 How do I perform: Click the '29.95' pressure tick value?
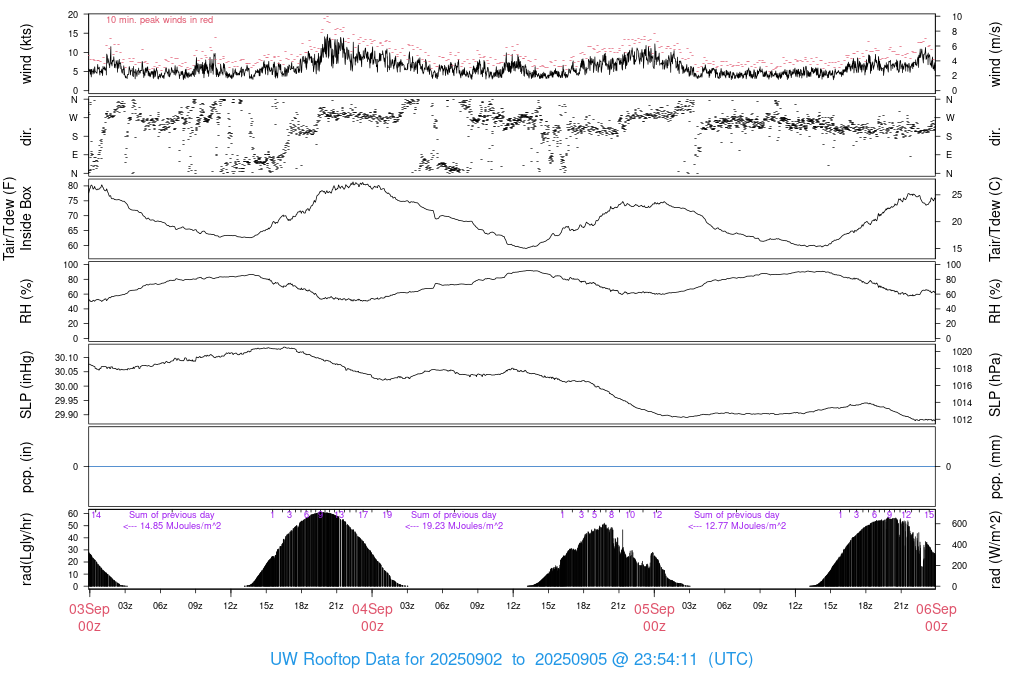(67, 401)
